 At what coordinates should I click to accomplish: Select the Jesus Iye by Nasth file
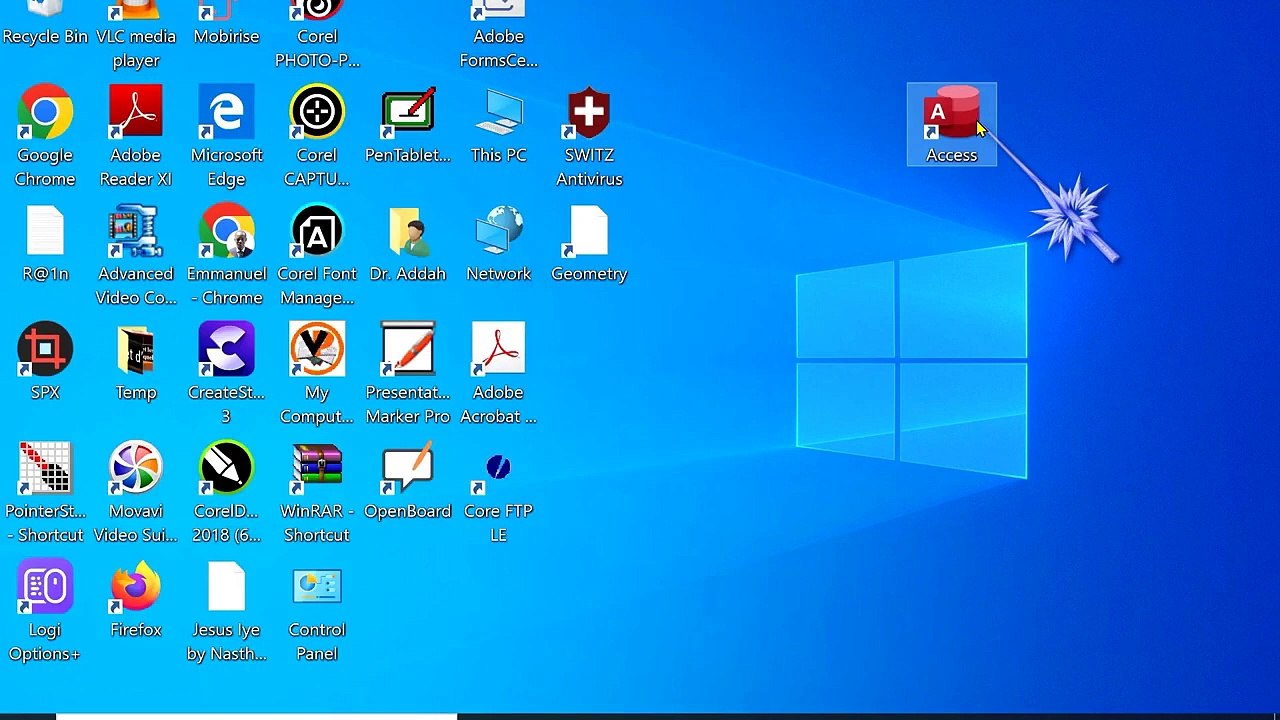coord(226,612)
